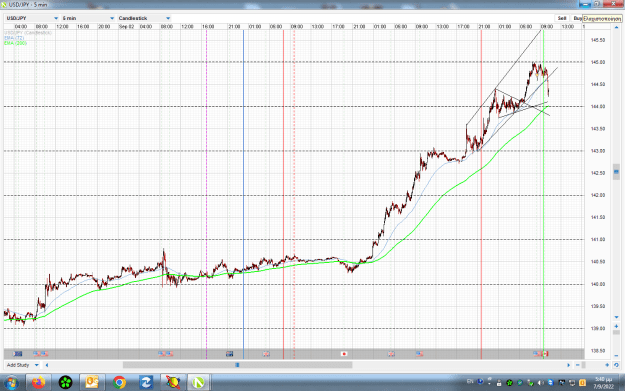Open Outlook from the taskbar
The image size is (625, 391).
(92, 383)
